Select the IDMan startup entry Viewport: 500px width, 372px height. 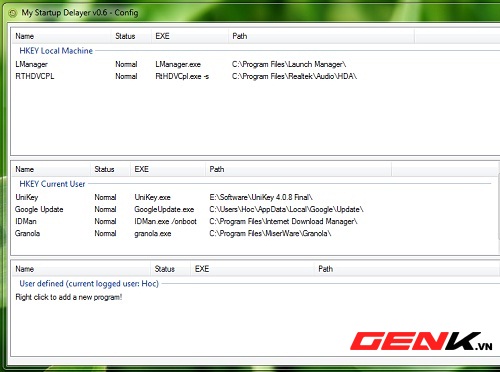point(26,221)
